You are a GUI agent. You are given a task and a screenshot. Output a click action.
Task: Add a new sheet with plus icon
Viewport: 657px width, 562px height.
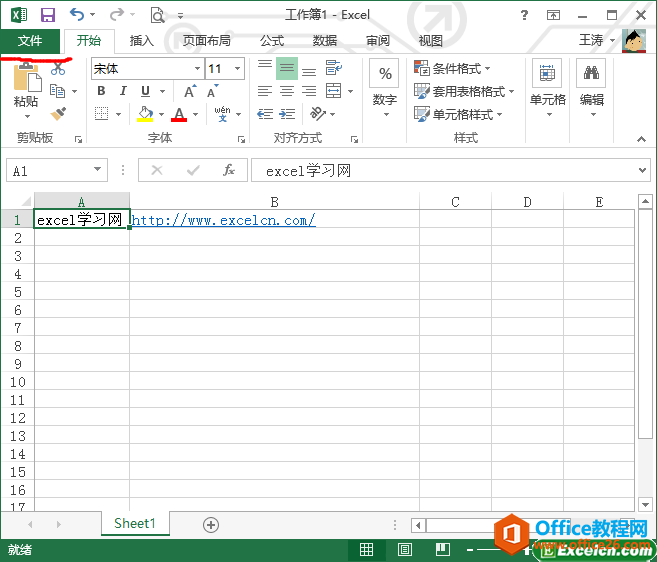pos(211,524)
